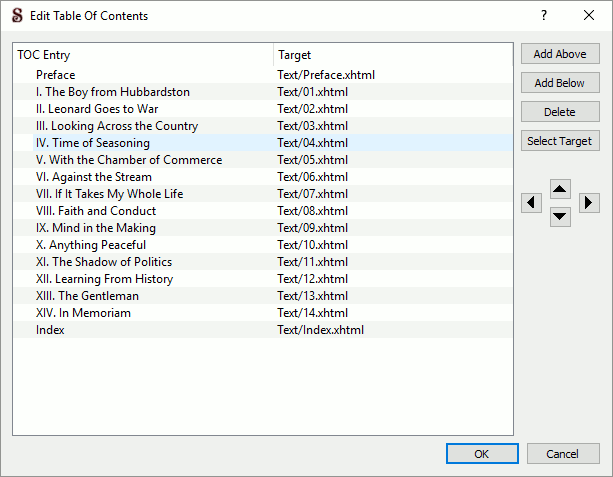The width and height of the screenshot is (613, 477).
Task: Click the Sigil logo in title bar
Action: pyautogui.click(x=17, y=15)
